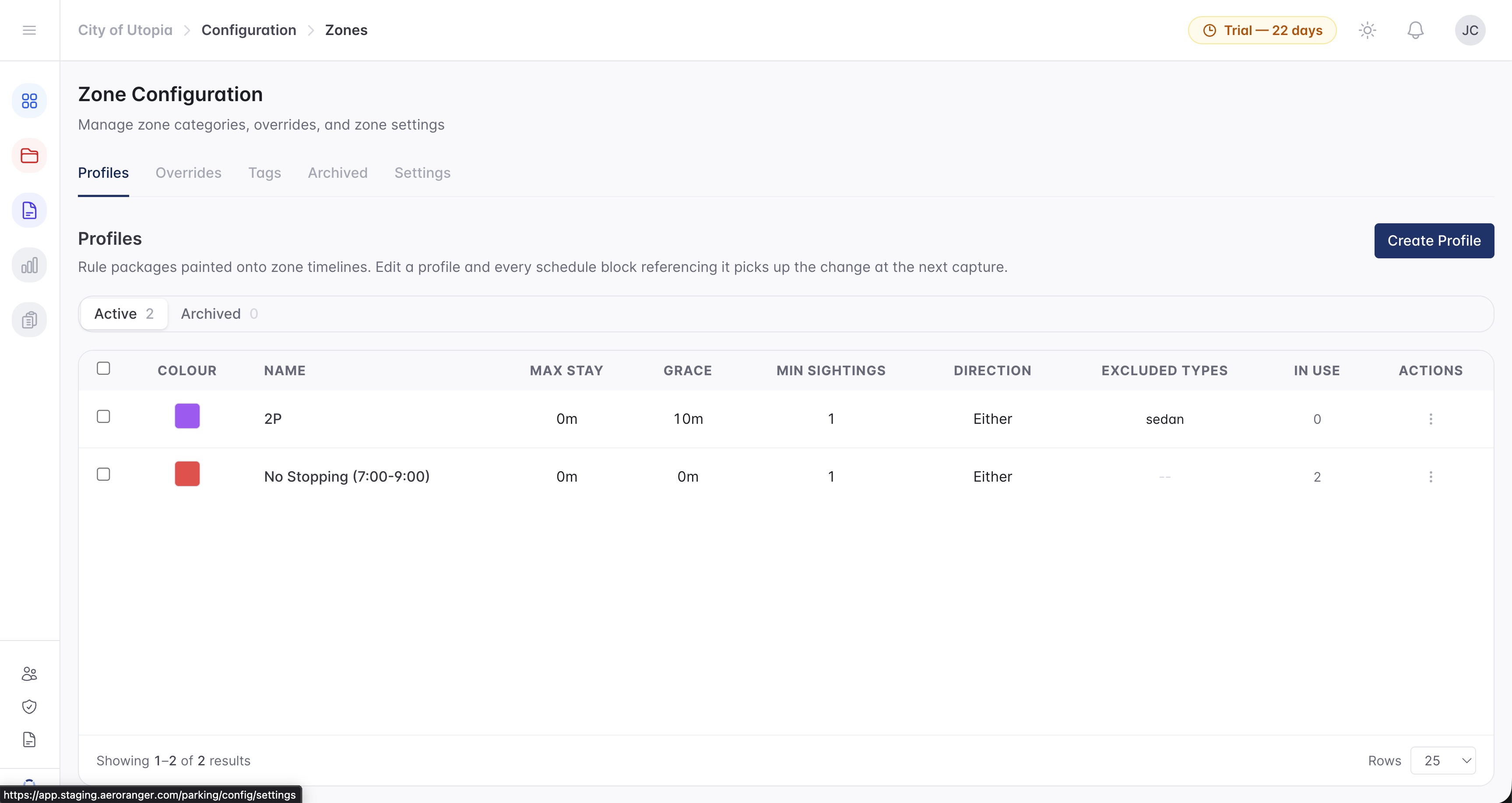Click the dashboard grid sidebar icon
The width and height of the screenshot is (1512, 803).
29,101
